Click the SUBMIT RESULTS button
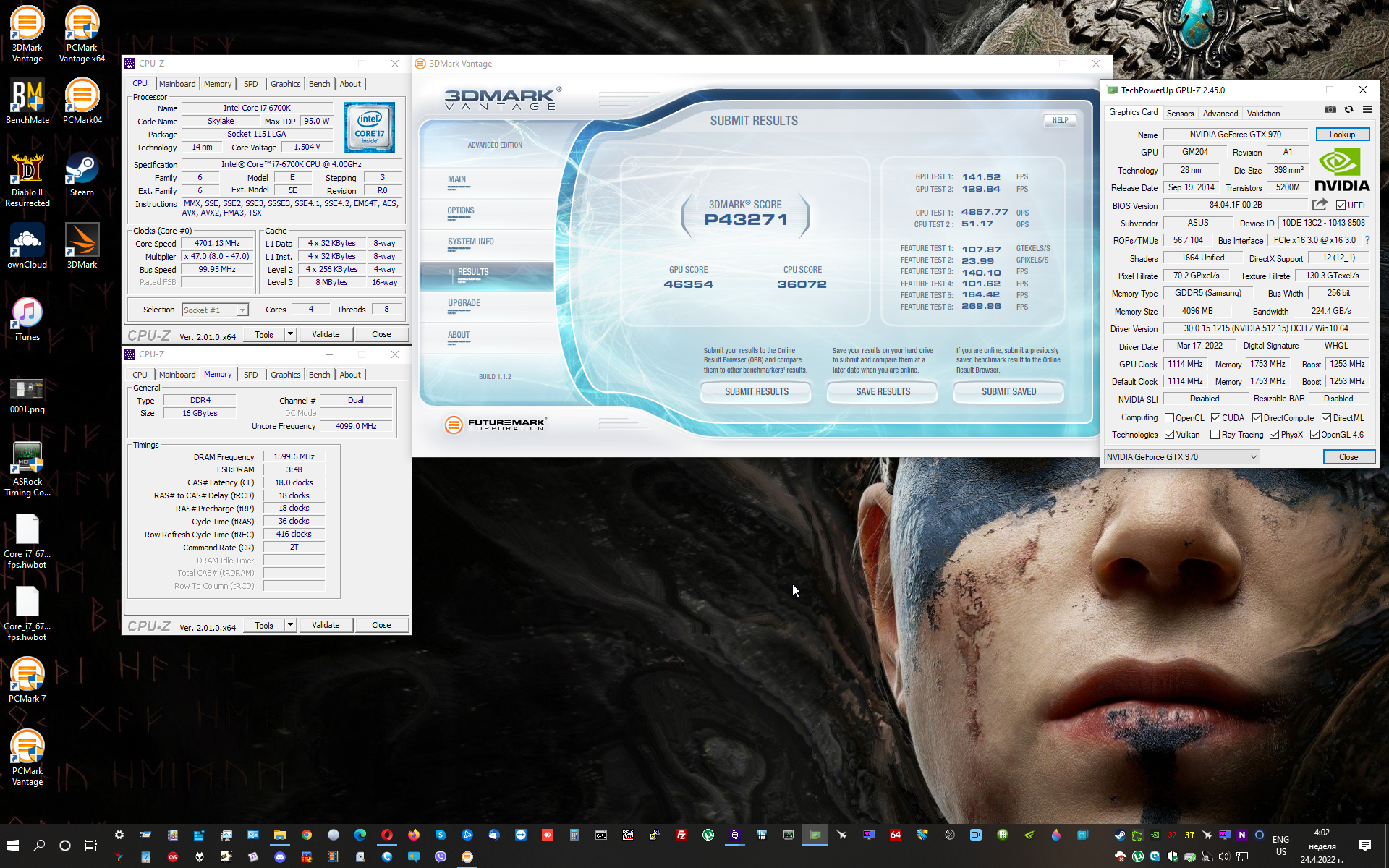This screenshot has height=868, width=1389. 757,392
